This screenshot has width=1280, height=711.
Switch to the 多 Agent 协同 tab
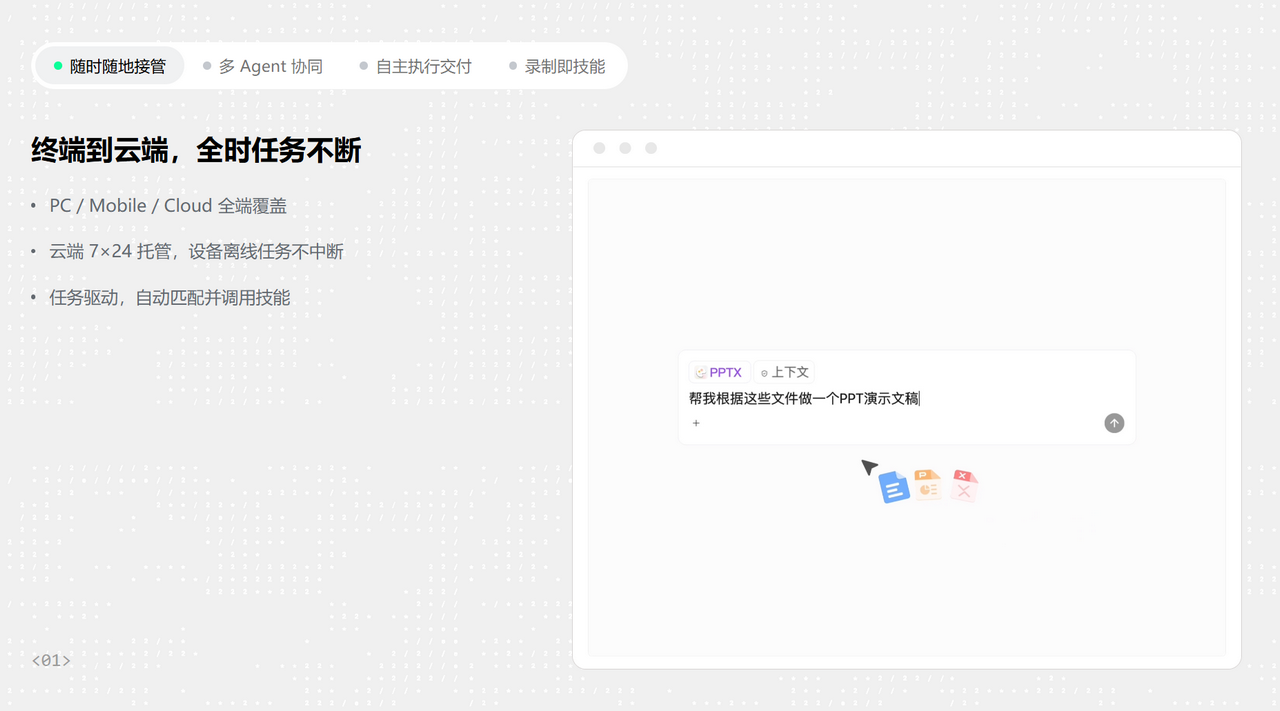pyautogui.click(x=263, y=66)
